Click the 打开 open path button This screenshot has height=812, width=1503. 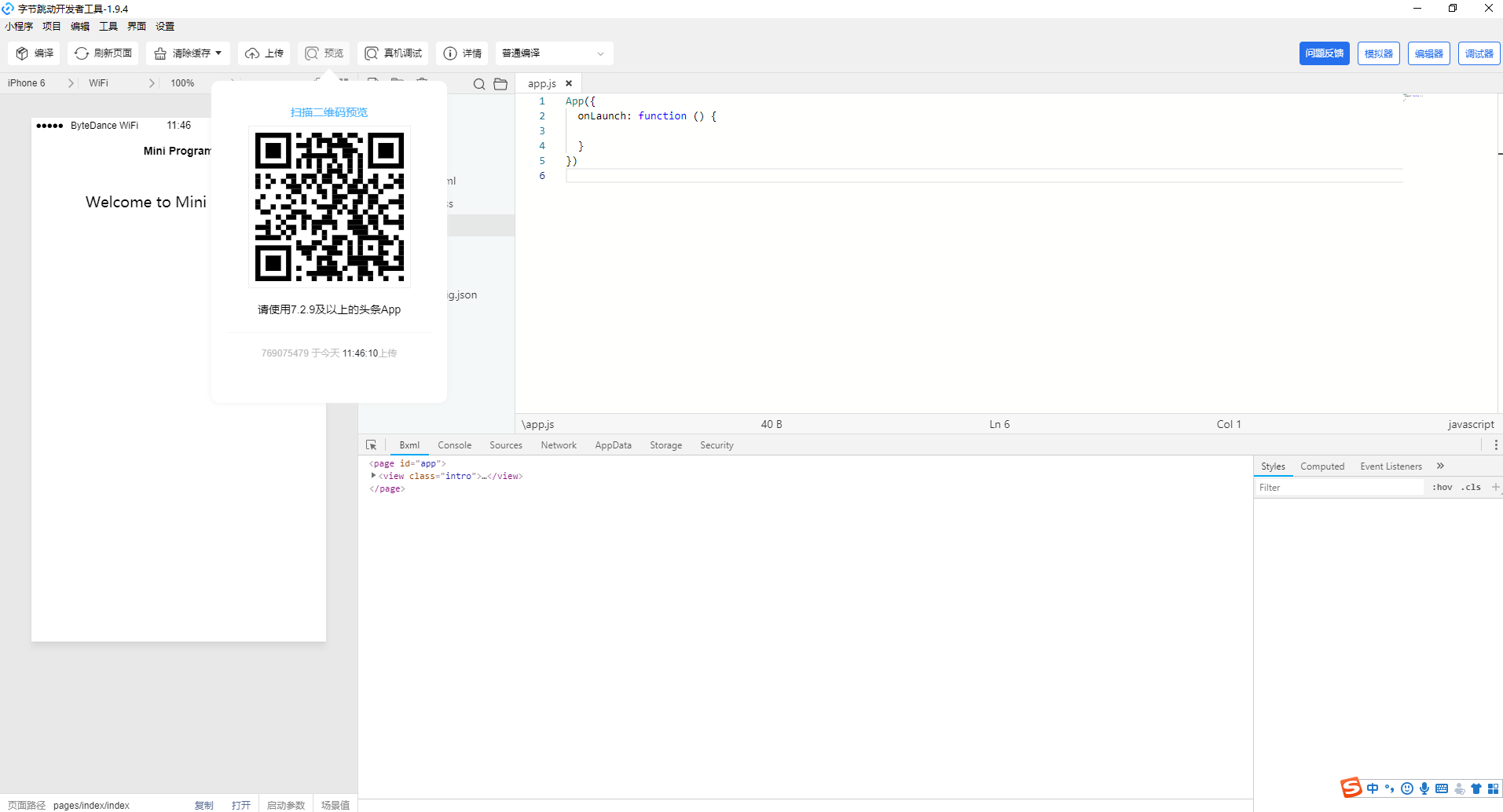241,805
